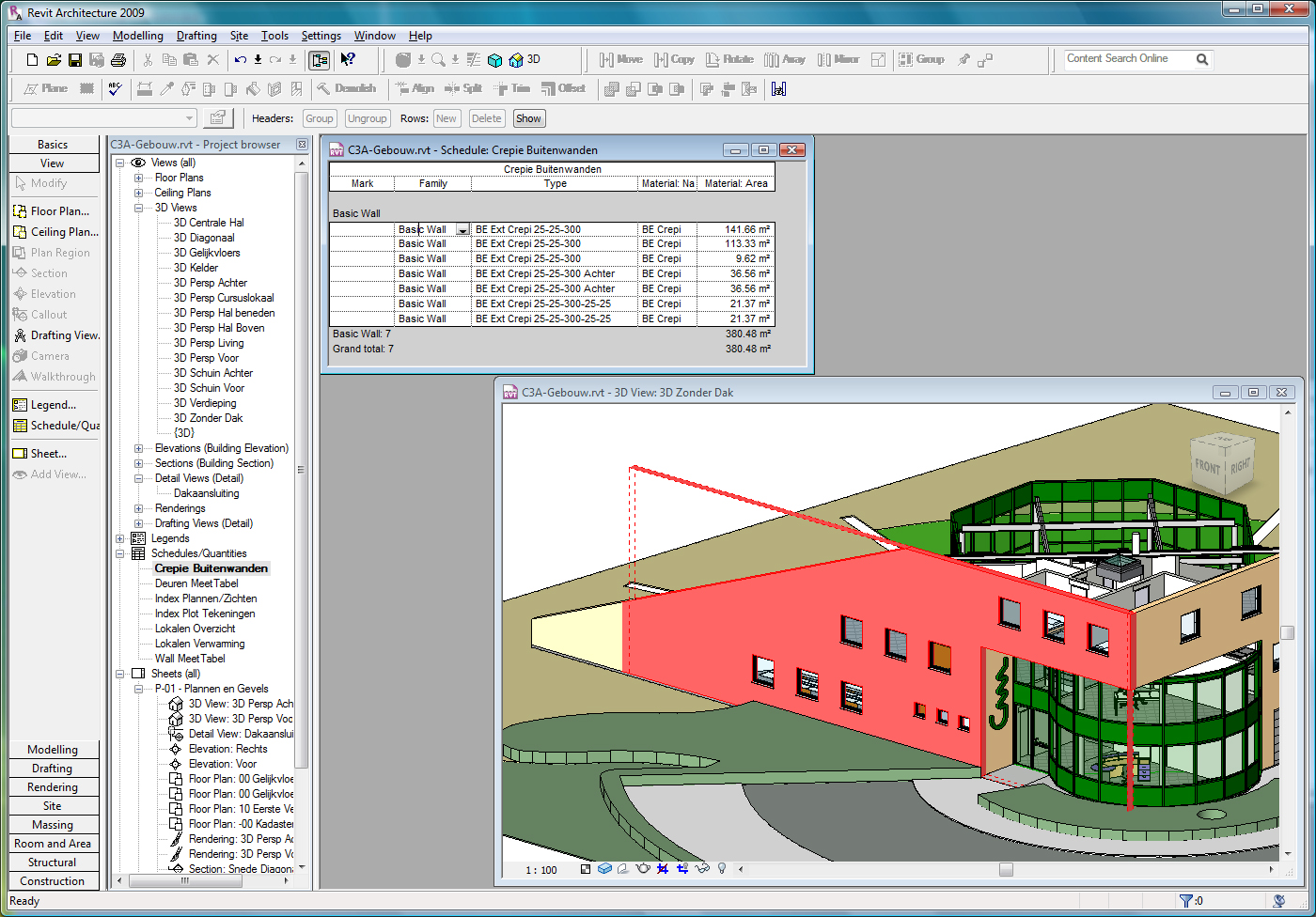This screenshot has width=1316, height=917.
Task: Expand Elevations (Building Elevation) node
Action: point(139,448)
